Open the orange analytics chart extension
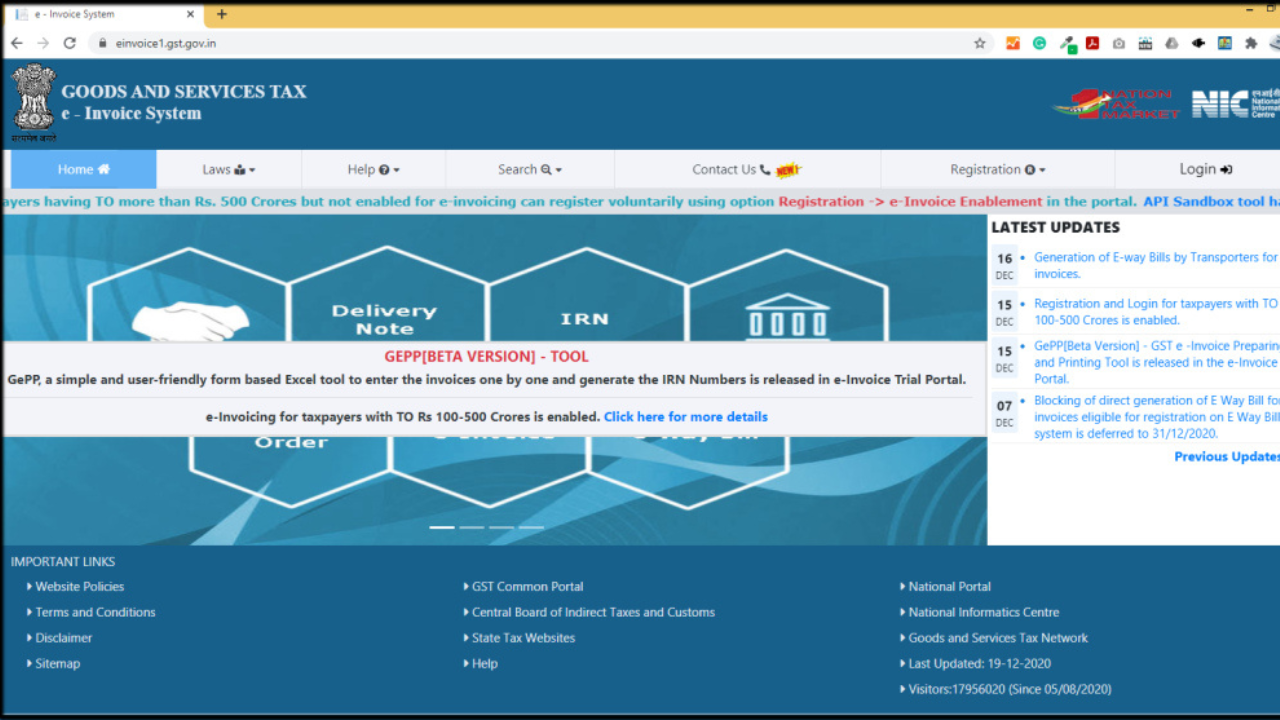The image size is (1280, 720). click(x=1013, y=43)
